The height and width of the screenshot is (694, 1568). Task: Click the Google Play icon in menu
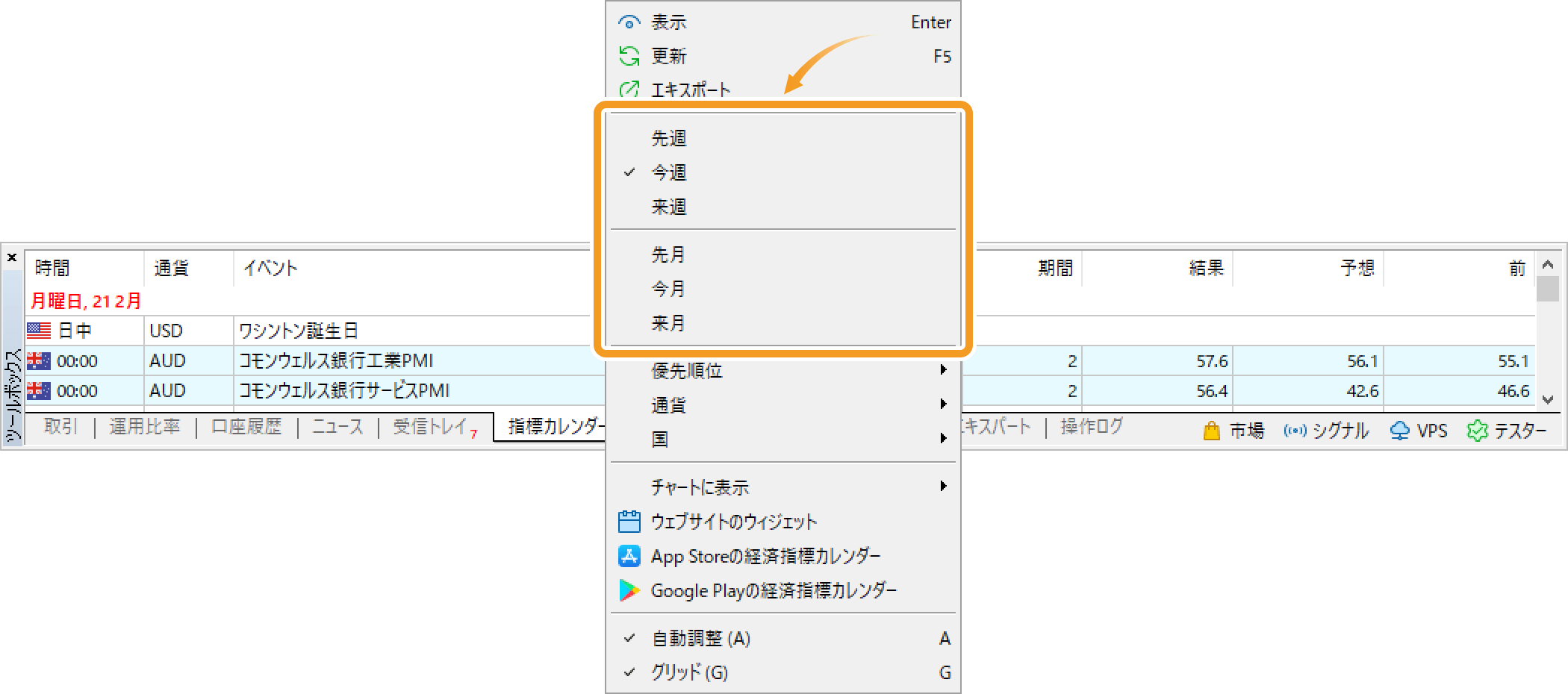click(629, 590)
